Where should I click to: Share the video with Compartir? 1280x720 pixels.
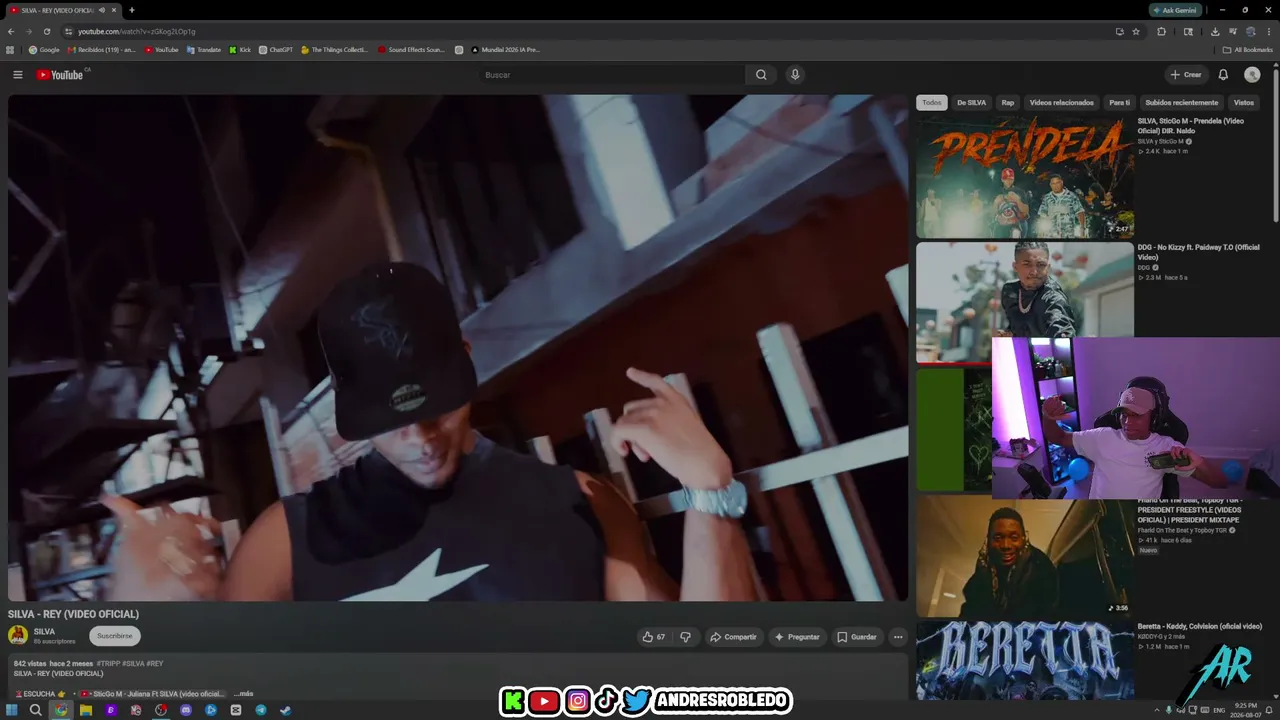(x=733, y=637)
